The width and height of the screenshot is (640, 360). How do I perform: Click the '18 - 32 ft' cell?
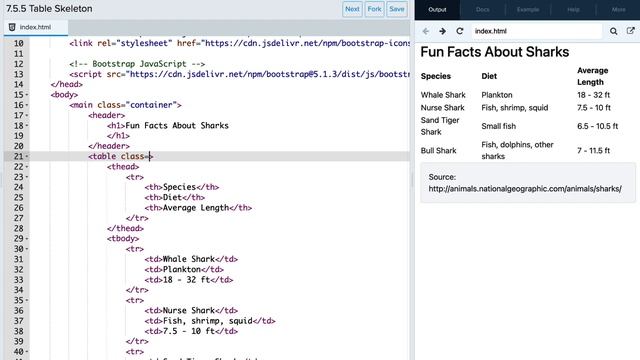[593, 95]
